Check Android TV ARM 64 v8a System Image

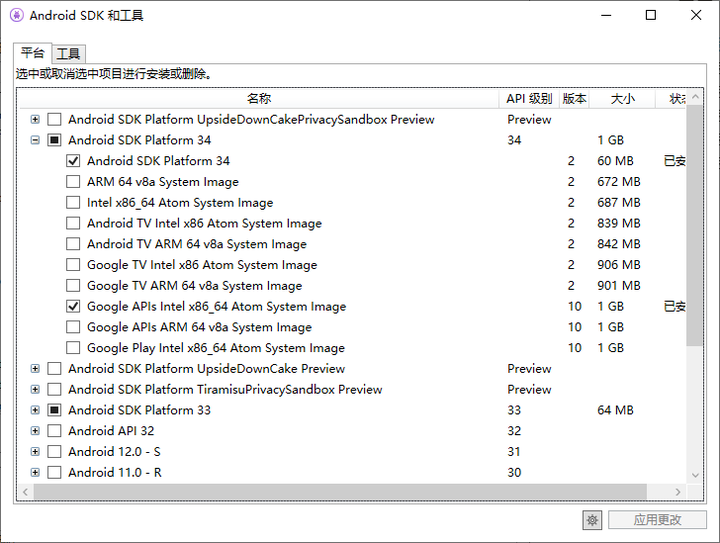[73, 244]
